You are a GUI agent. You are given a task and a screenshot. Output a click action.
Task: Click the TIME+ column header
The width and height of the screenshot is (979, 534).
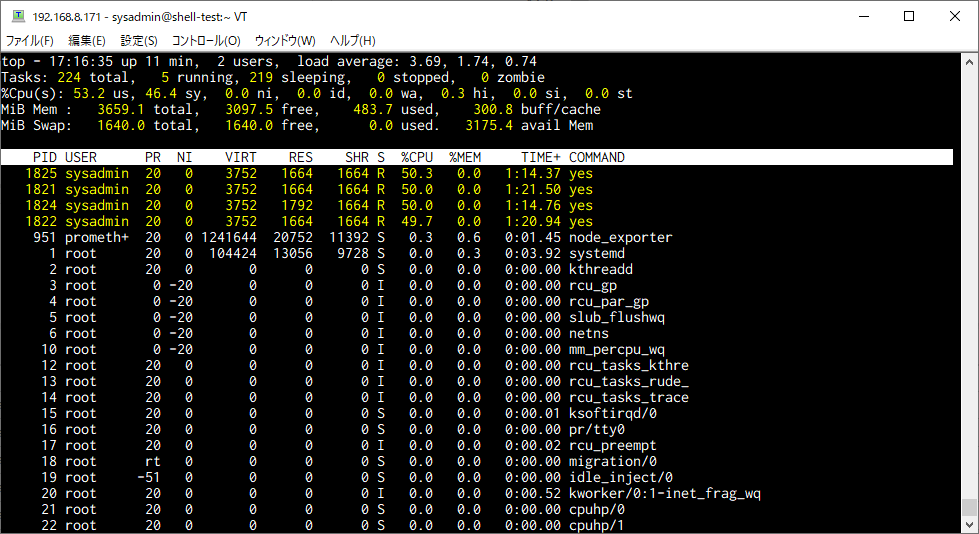click(541, 157)
